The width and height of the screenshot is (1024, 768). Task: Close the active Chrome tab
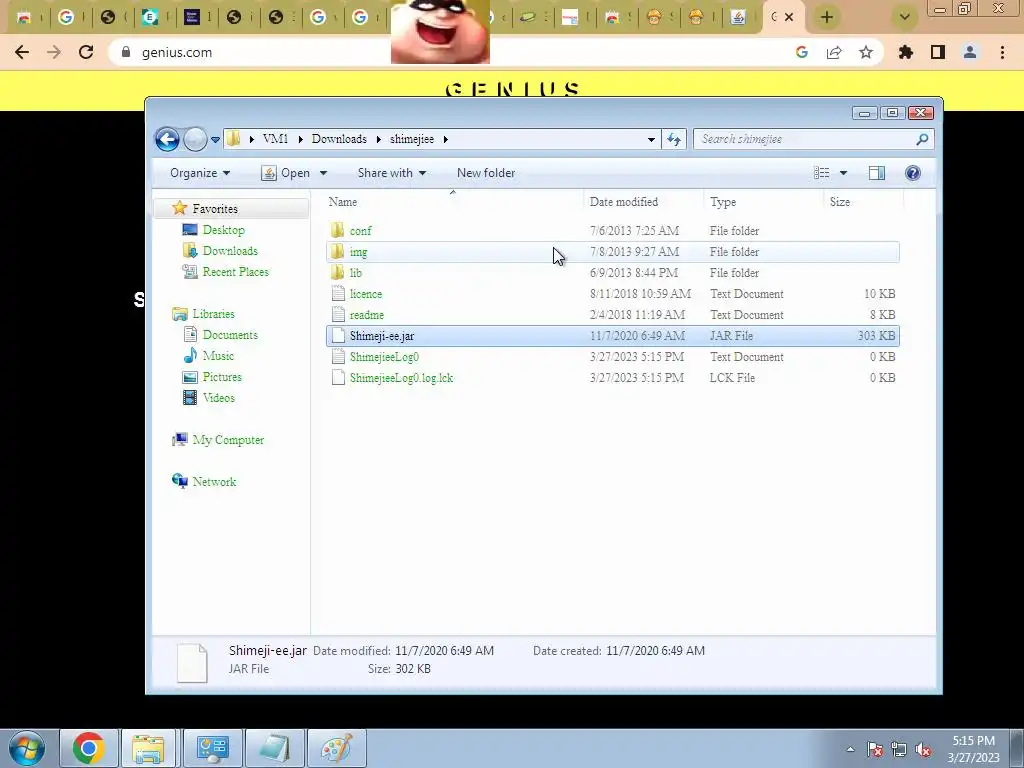click(x=789, y=17)
